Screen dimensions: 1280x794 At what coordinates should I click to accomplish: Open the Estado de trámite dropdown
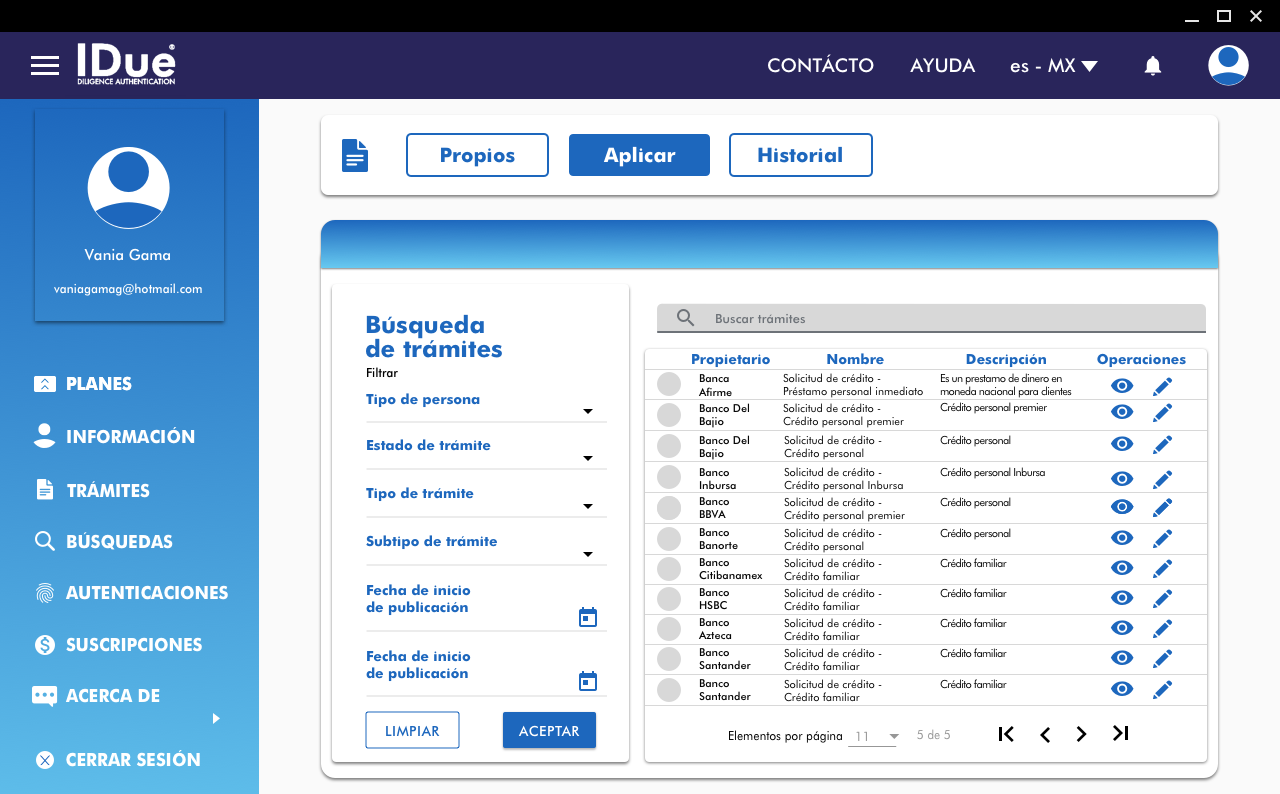point(588,458)
